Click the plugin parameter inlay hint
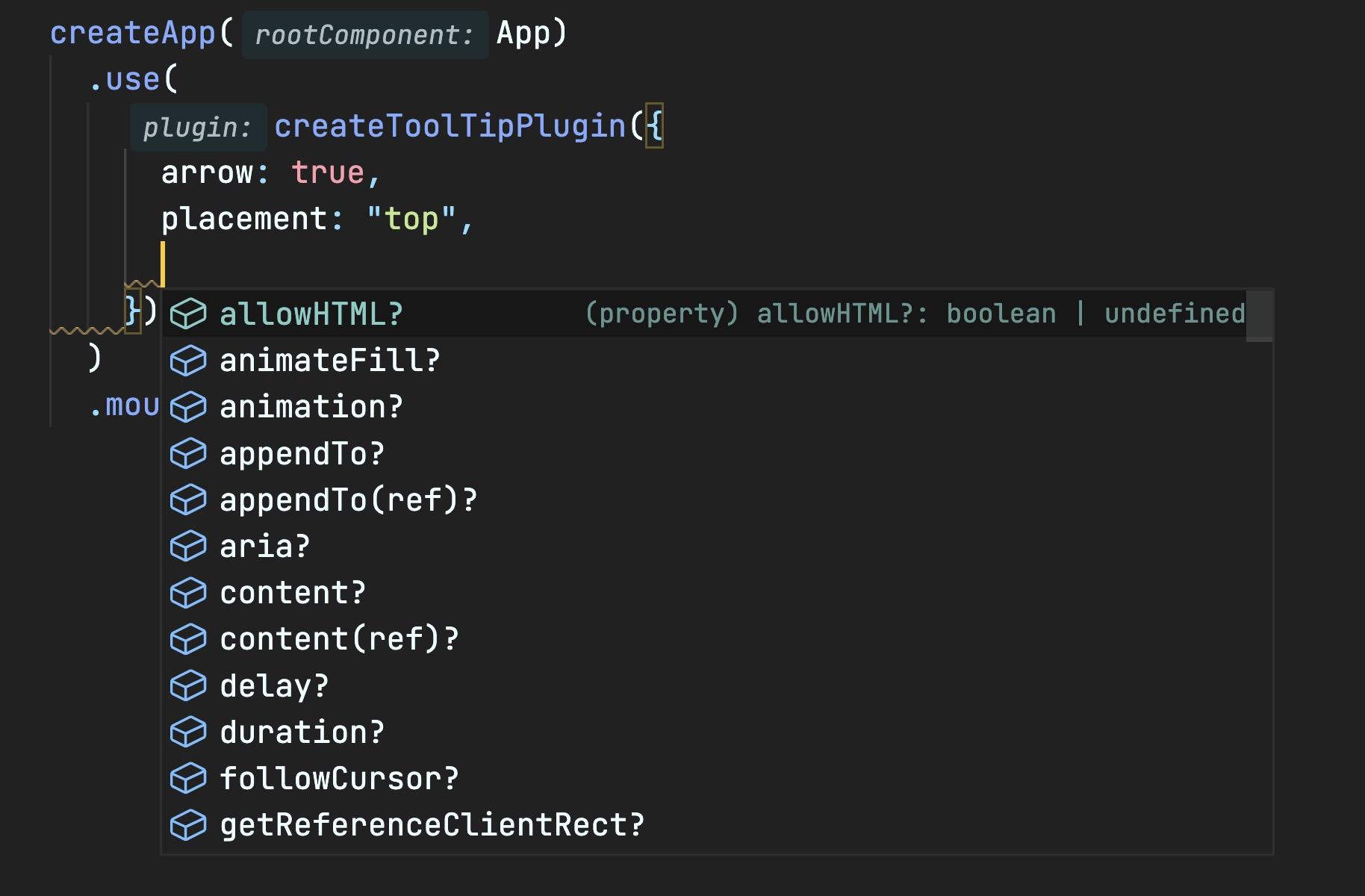The width and height of the screenshot is (1365, 896). pos(197,128)
